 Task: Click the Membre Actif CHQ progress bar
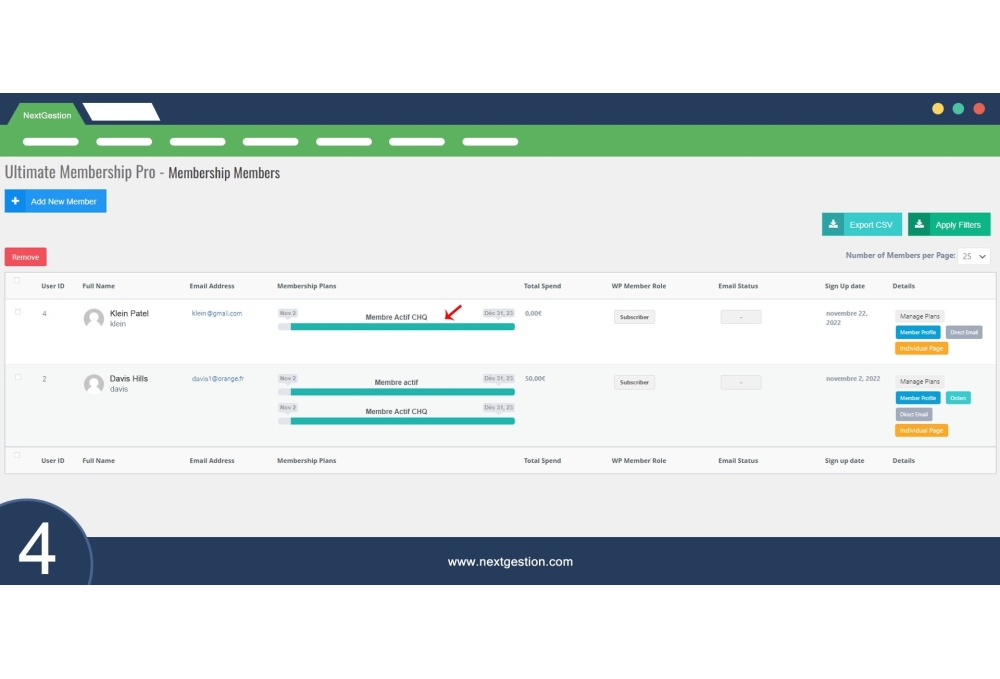pyautogui.click(x=396, y=326)
